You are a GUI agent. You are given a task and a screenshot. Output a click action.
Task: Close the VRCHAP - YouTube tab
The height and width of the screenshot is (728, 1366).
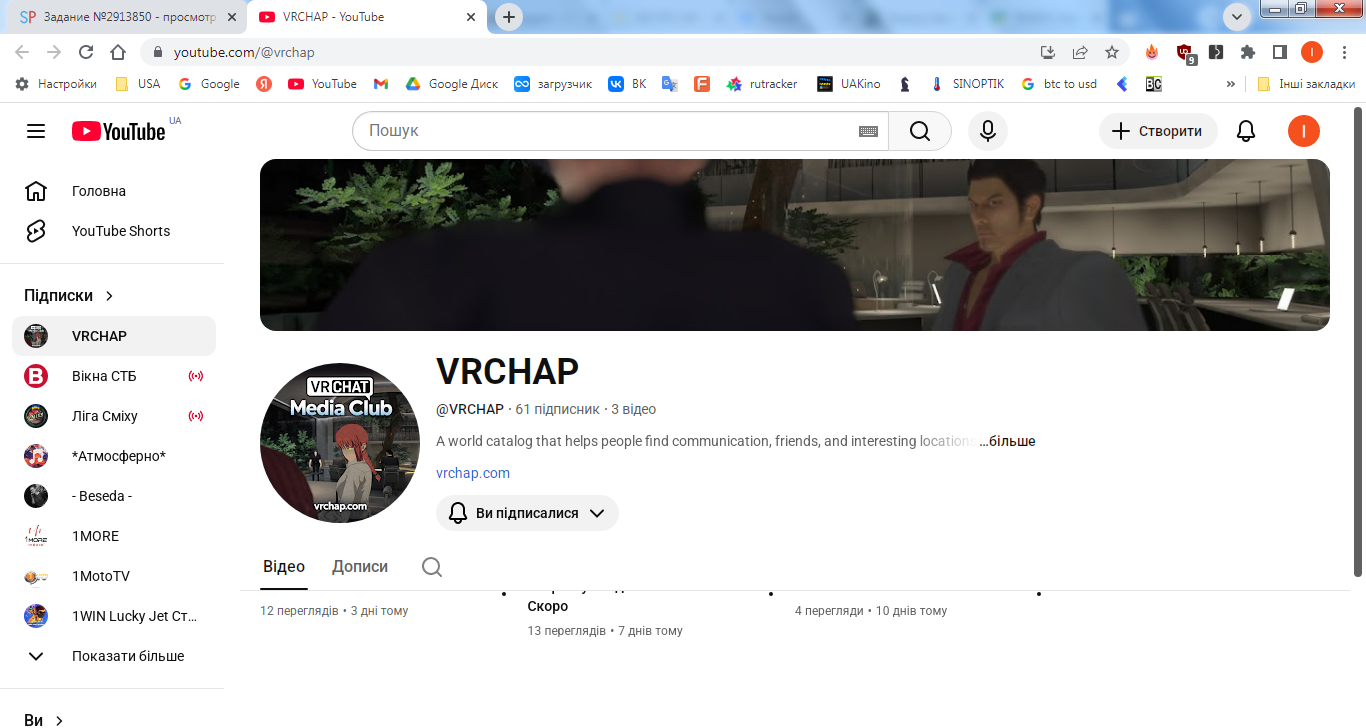pos(470,17)
